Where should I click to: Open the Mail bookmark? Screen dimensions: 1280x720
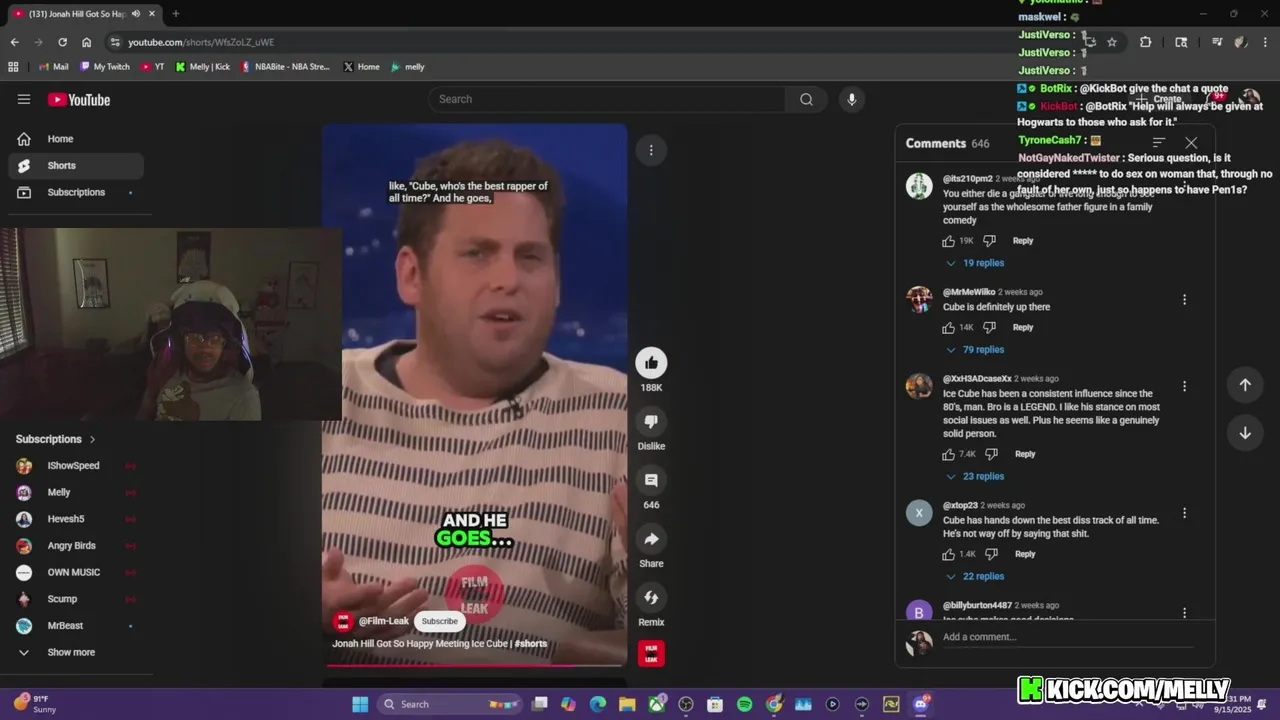[53, 67]
